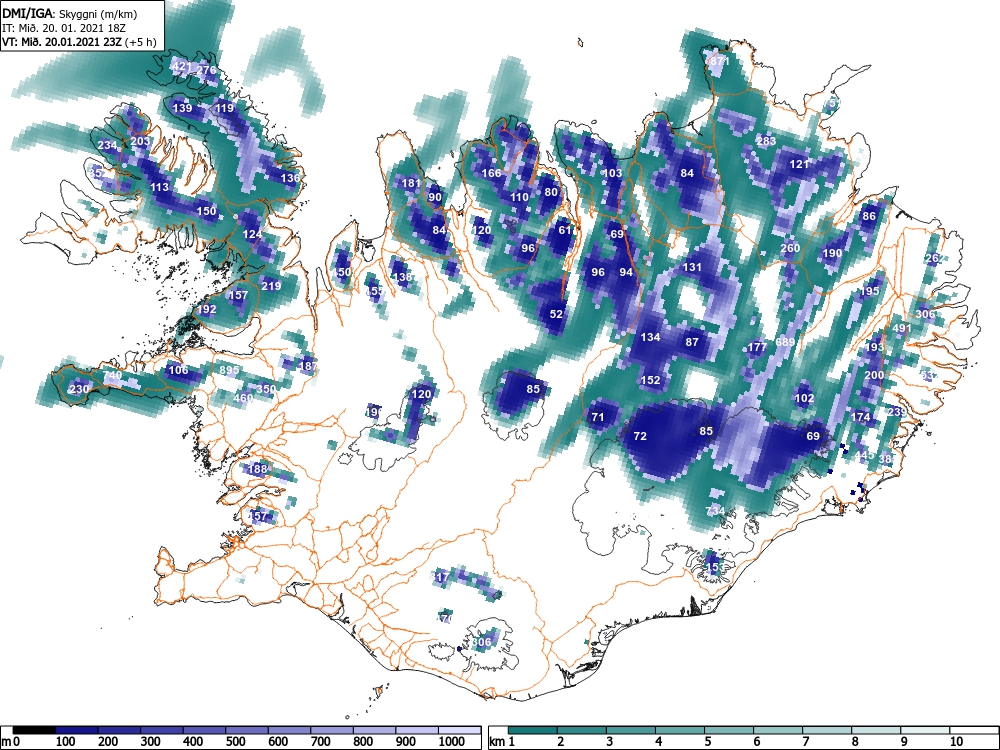Click the 139 visibility label
The image size is (1000, 750).
pyautogui.click(x=182, y=108)
